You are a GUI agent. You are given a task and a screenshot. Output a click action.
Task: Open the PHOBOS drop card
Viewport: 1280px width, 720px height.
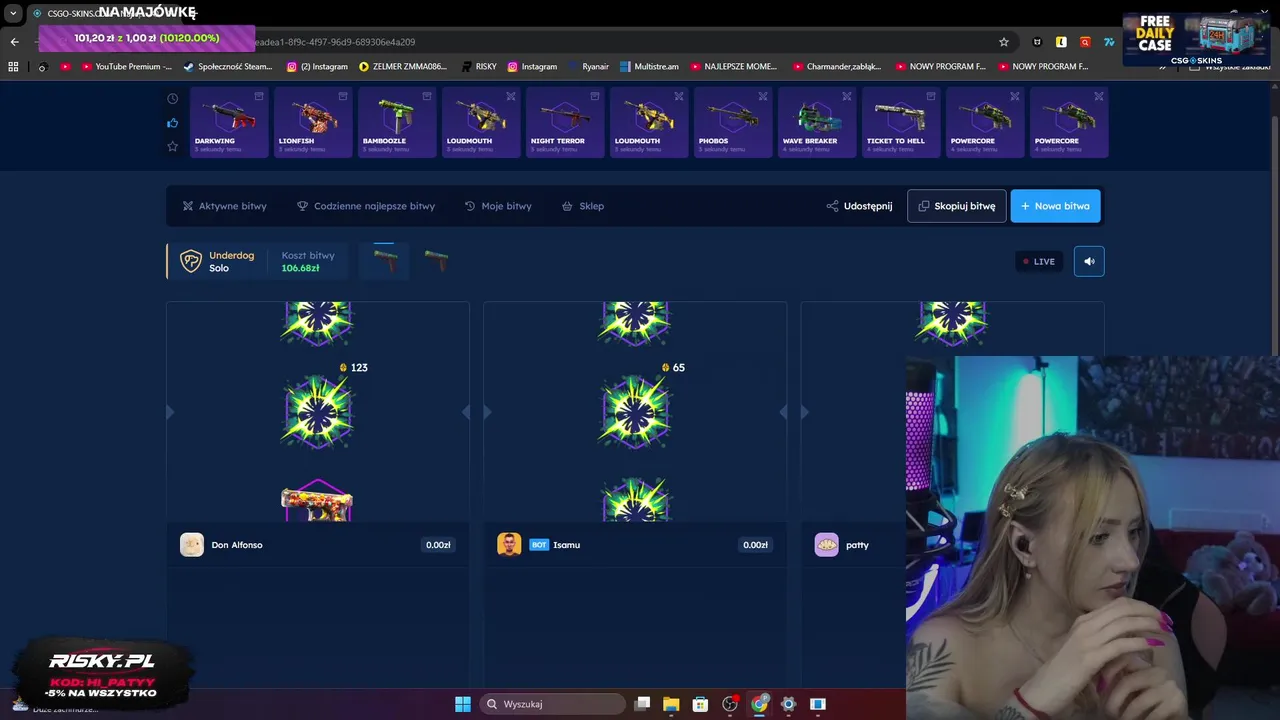coord(733,122)
